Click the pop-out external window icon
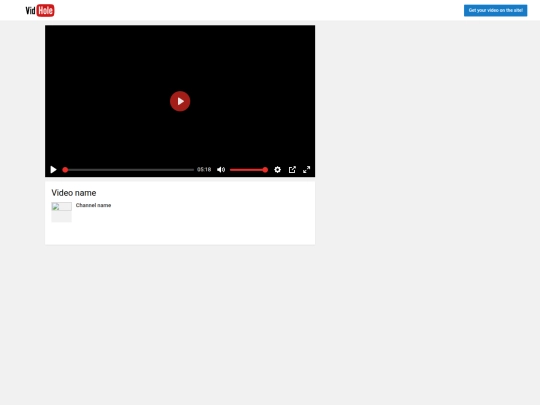The width and height of the screenshot is (540, 405). point(292,169)
